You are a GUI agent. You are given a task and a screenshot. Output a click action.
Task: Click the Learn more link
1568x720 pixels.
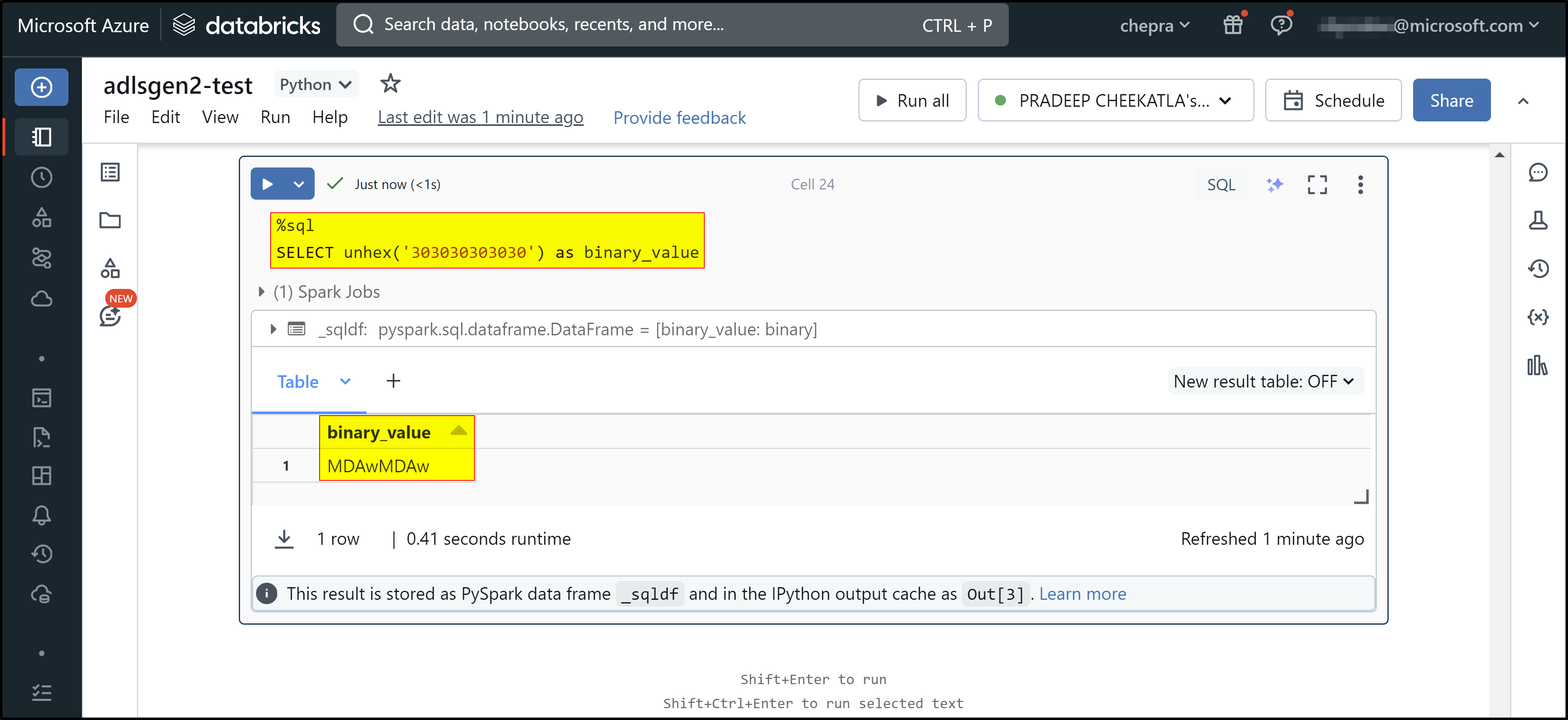pyautogui.click(x=1082, y=593)
